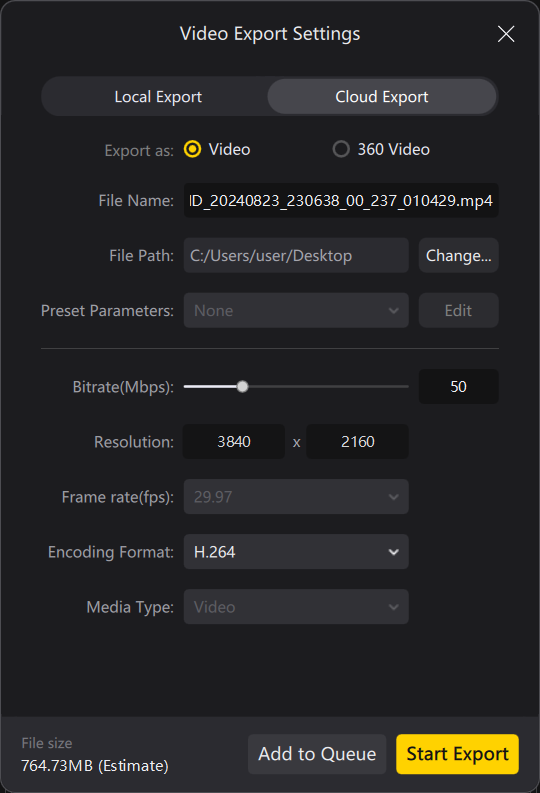Select the 360 Video radio button
The height and width of the screenshot is (793, 540).
pyautogui.click(x=341, y=149)
